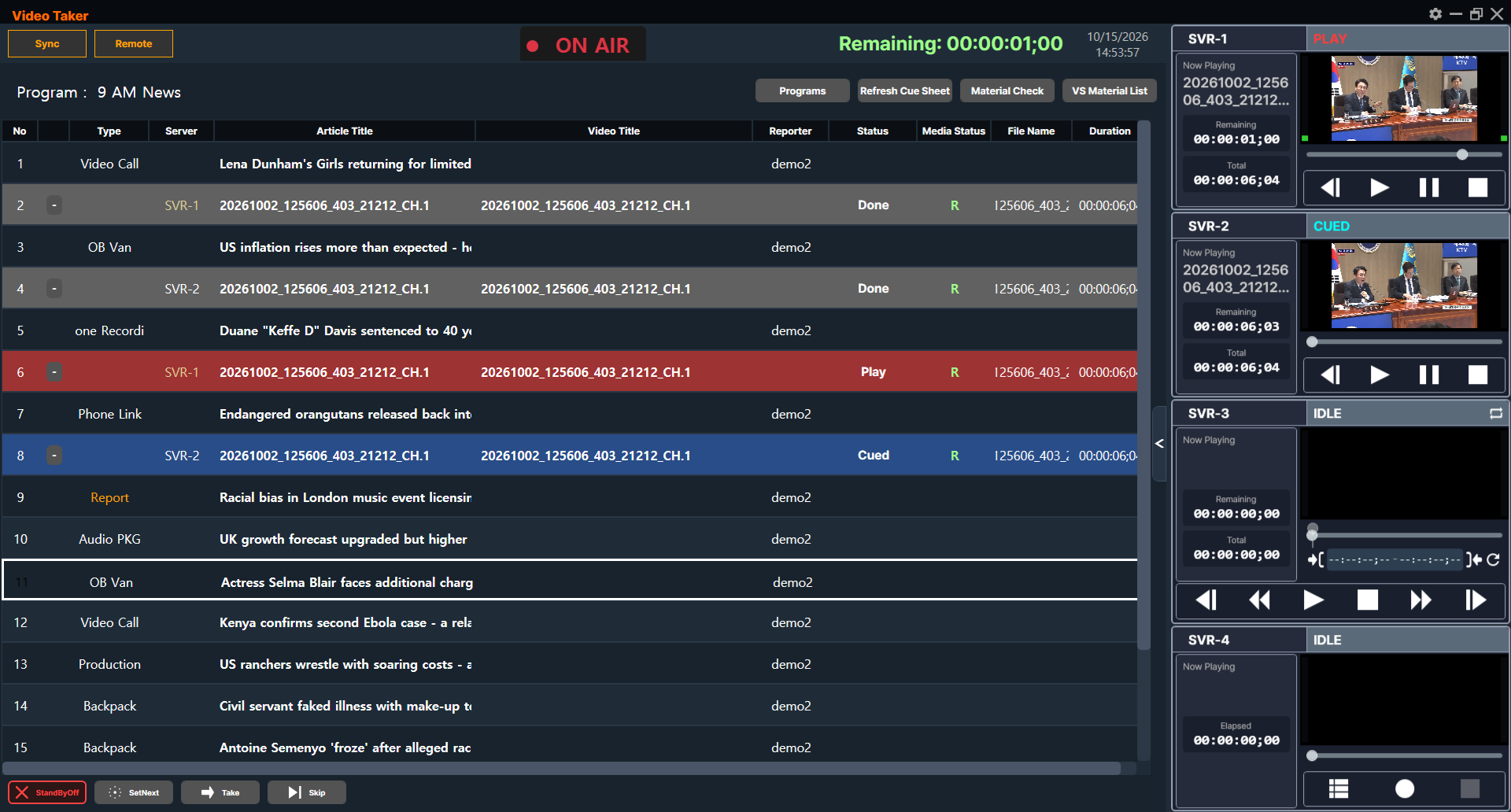This screenshot has height=812, width=1511.
Task: Click SVR-2 playback position slider
Action: tap(1404, 342)
